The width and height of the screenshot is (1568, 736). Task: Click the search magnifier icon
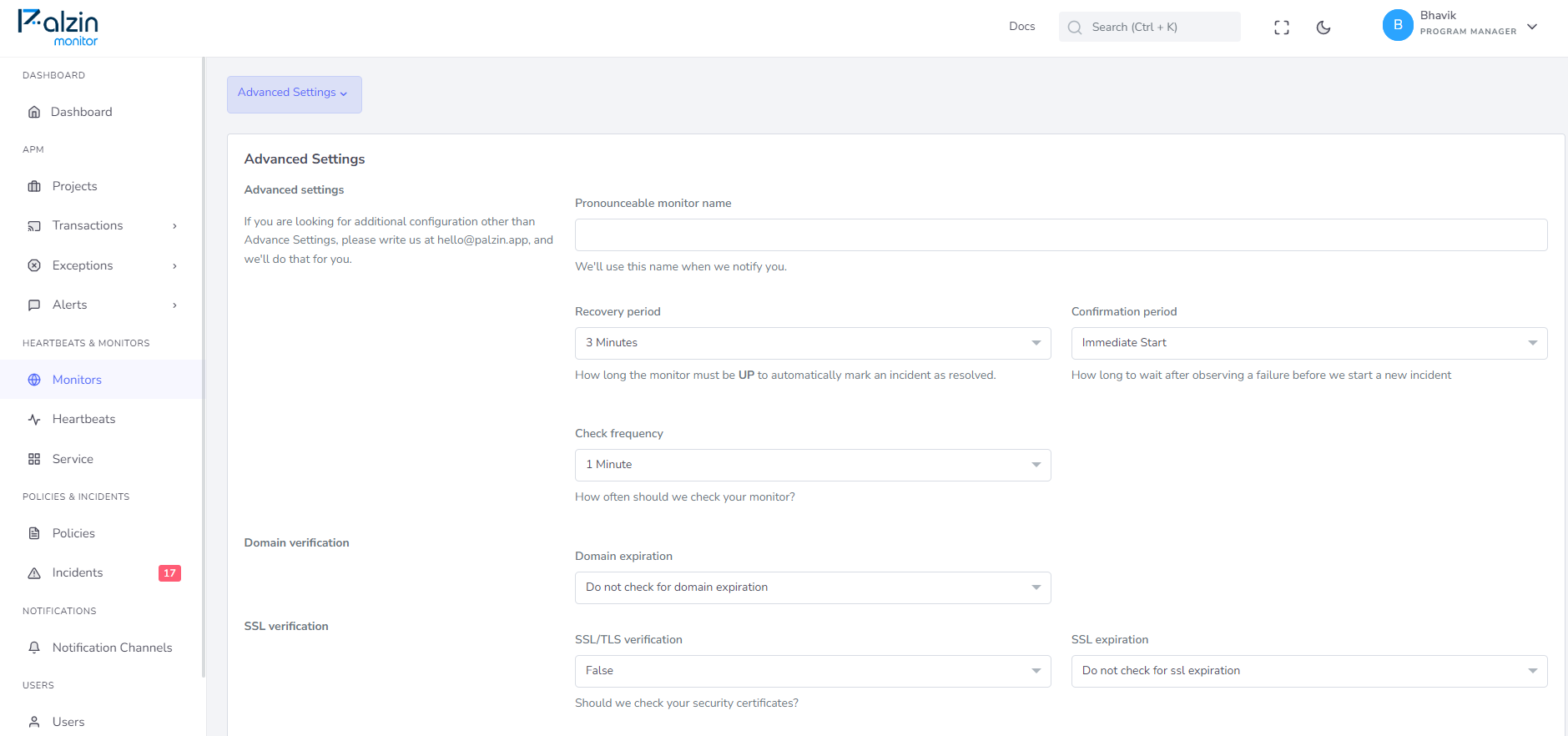point(1075,28)
